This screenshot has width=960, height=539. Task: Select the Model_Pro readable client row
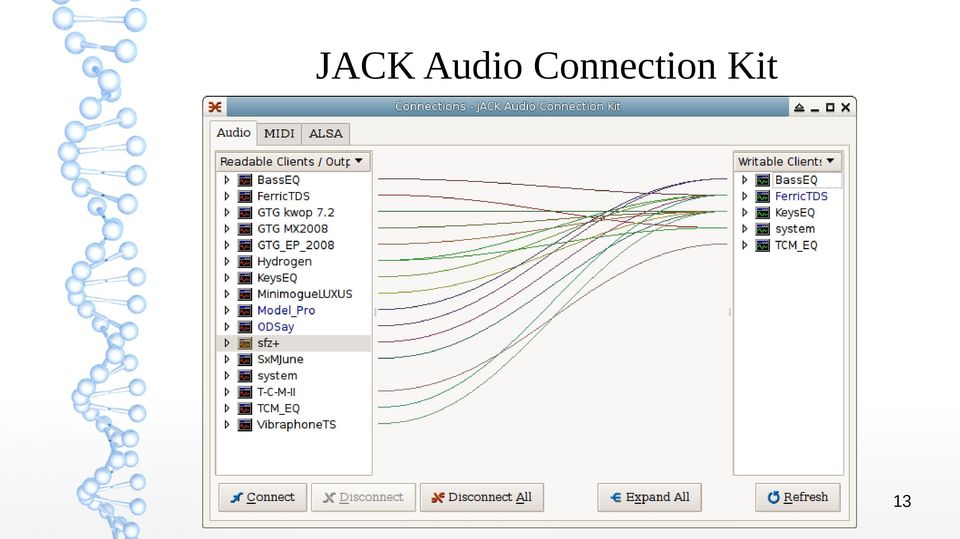tap(293, 311)
